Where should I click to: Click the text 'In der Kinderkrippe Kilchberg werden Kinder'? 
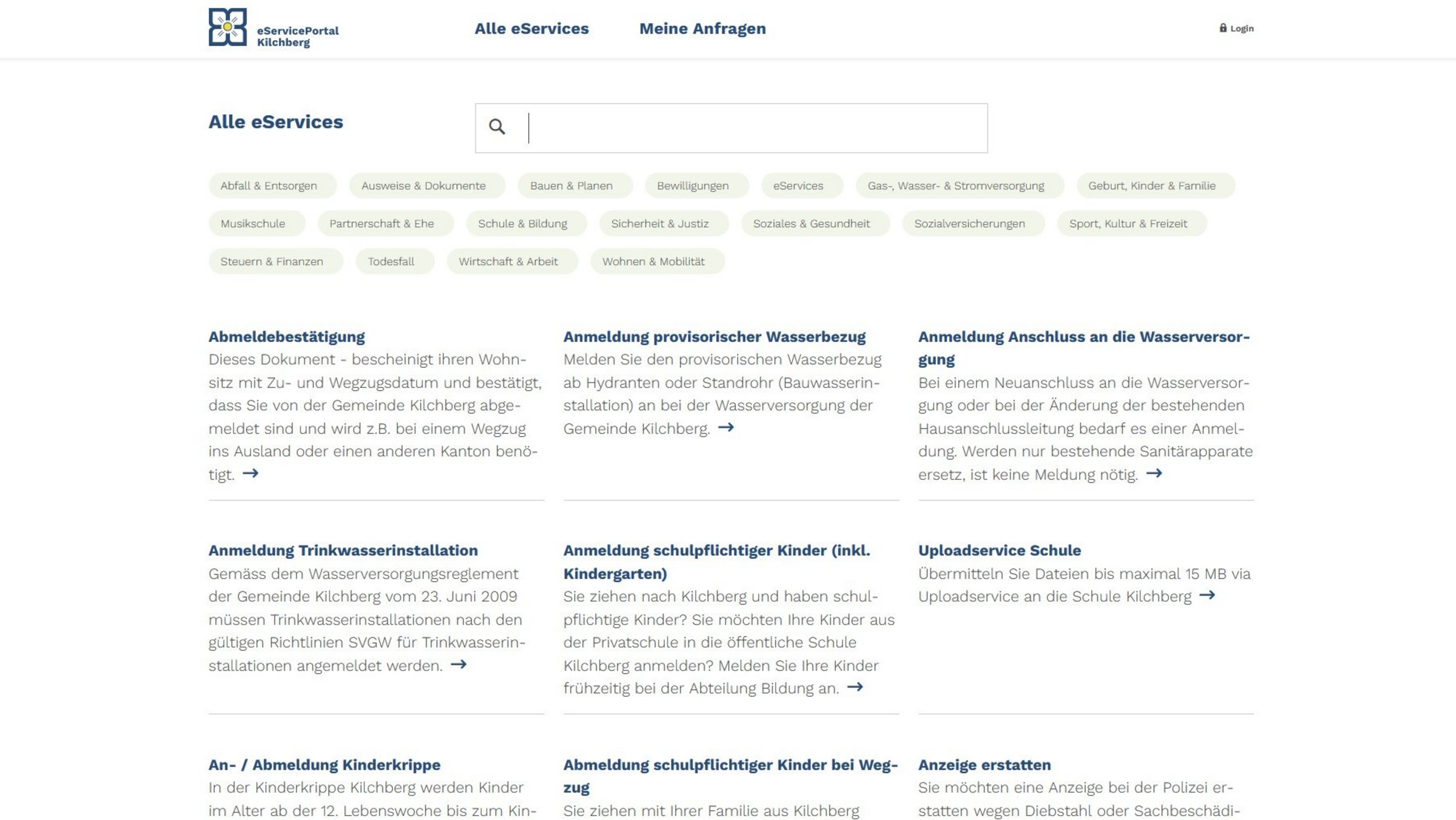pyautogui.click(x=366, y=787)
